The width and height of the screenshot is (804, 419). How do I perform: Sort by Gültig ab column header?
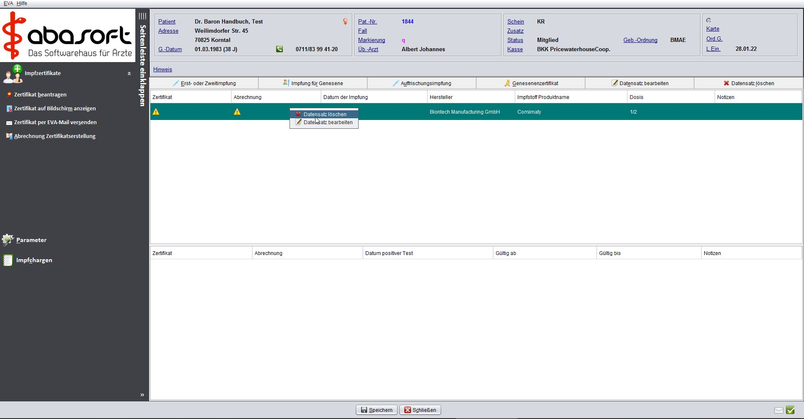pyautogui.click(x=545, y=253)
